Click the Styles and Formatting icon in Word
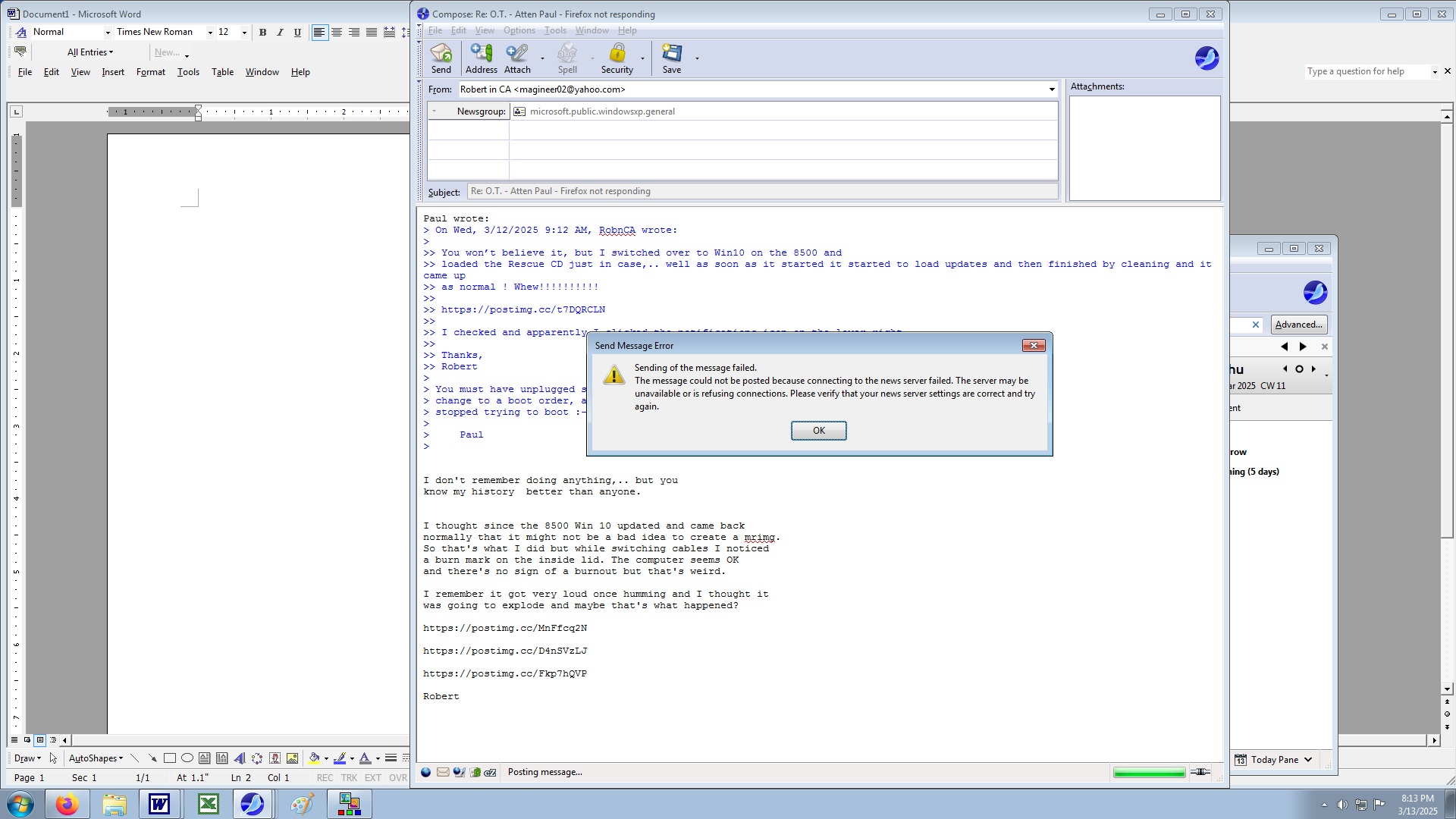The width and height of the screenshot is (1456, 819). pyautogui.click(x=20, y=32)
